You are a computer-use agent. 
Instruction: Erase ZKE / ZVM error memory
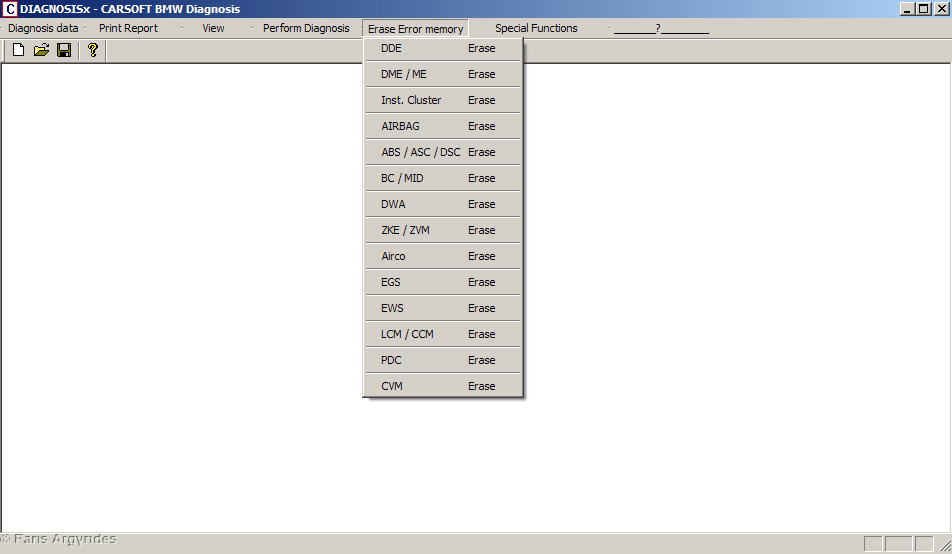click(443, 230)
